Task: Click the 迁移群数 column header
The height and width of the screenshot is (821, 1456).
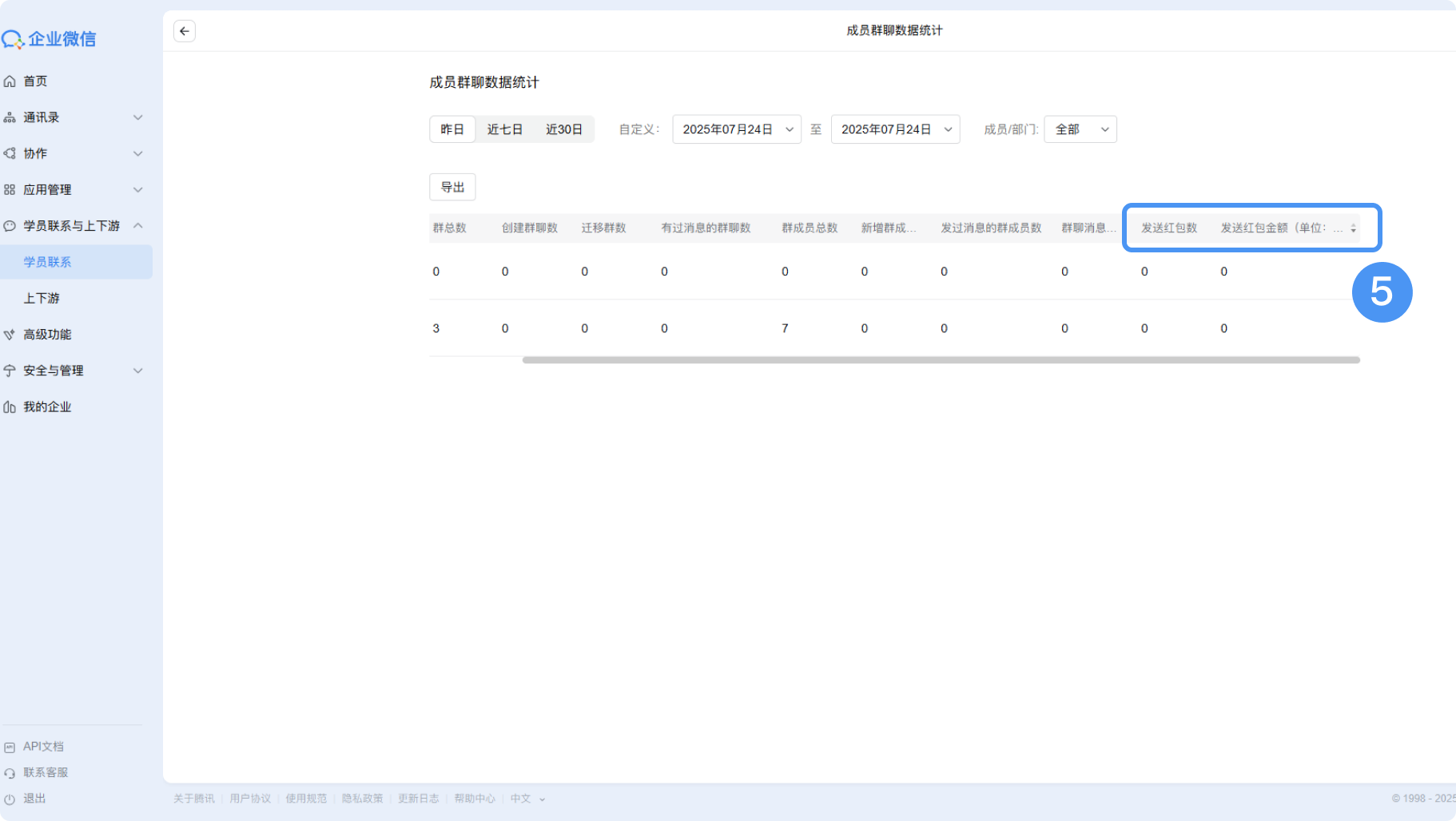Action: 604,228
